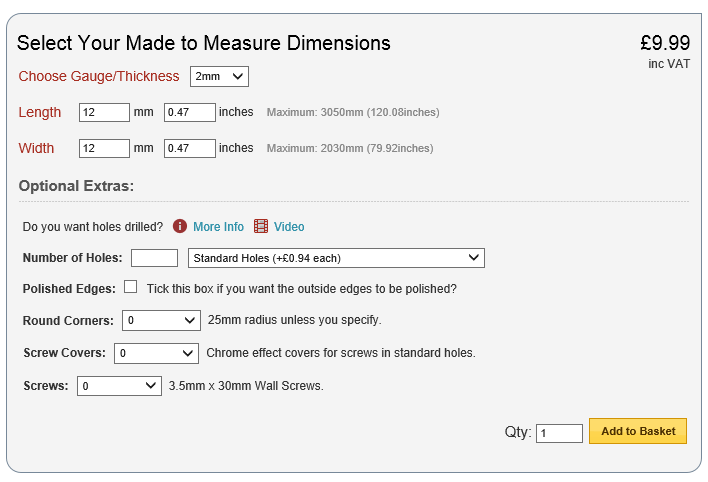Click the £9.99 price text
Image resolution: width=708 pixels, height=482 pixels.
click(x=665, y=43)
